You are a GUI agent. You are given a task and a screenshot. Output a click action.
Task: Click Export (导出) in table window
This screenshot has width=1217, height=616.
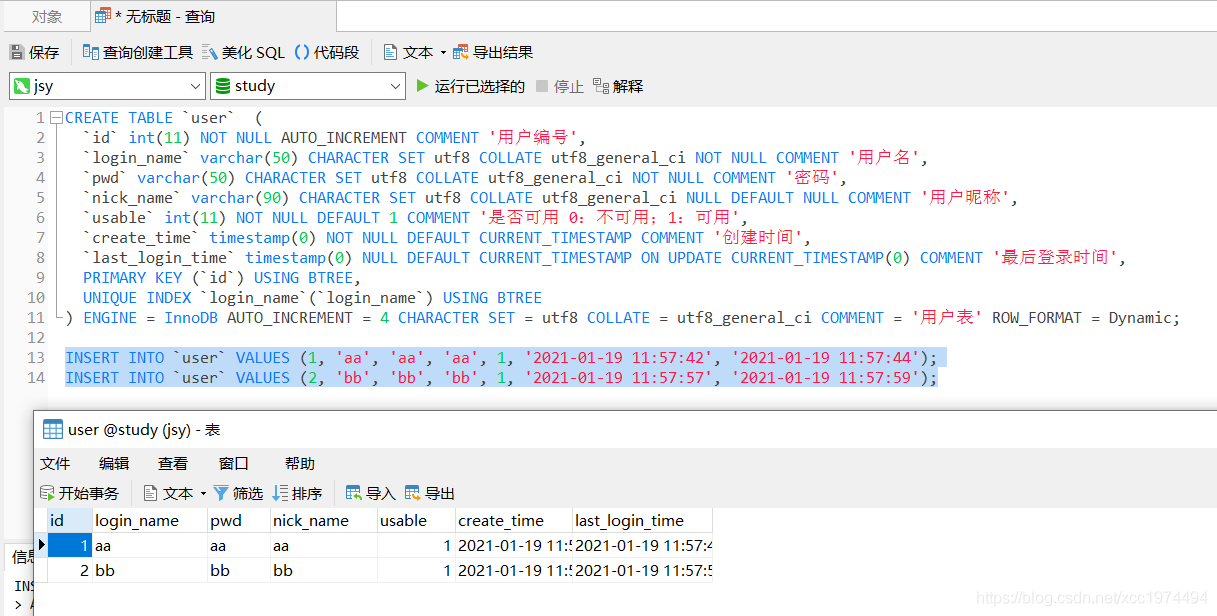click(x=430, y=493)
